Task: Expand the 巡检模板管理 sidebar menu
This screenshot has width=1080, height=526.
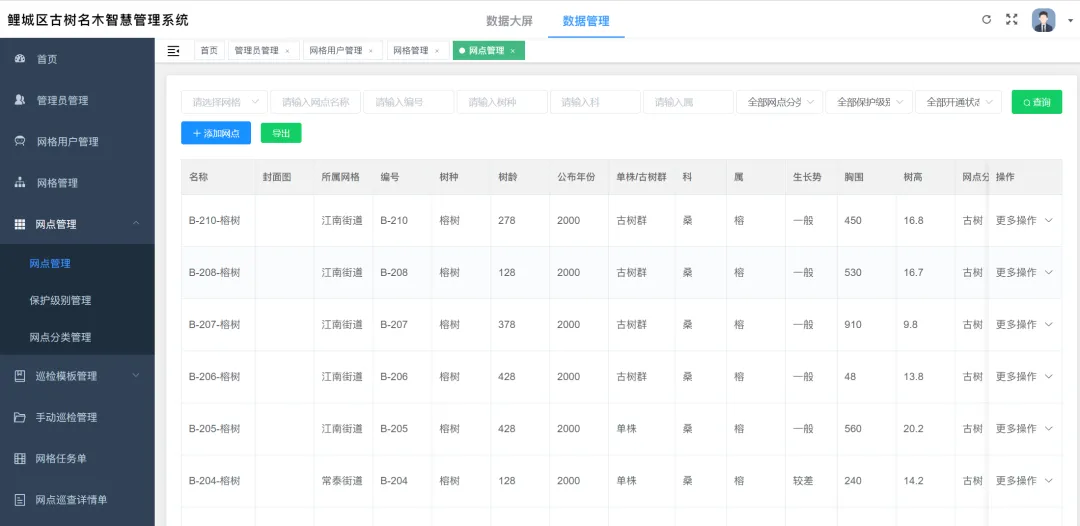Action: pos(136,375)
